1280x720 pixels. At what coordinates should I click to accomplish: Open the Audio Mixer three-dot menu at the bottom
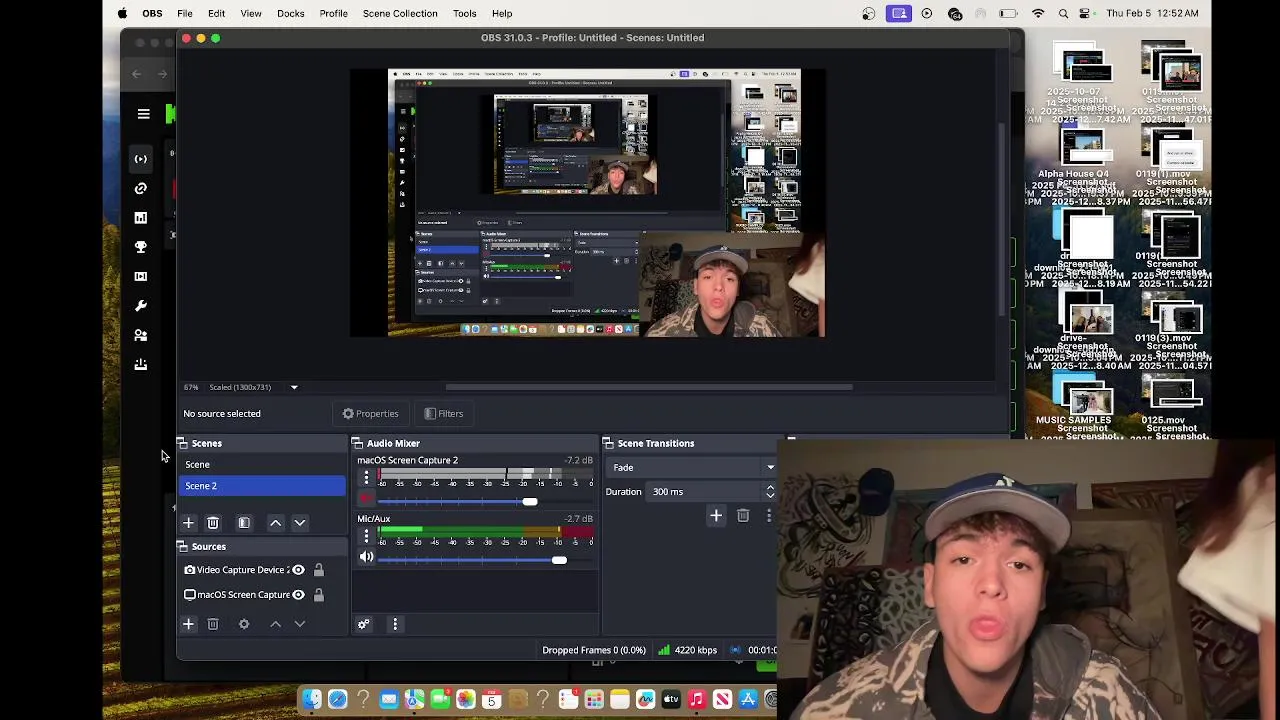pos(395,624)
